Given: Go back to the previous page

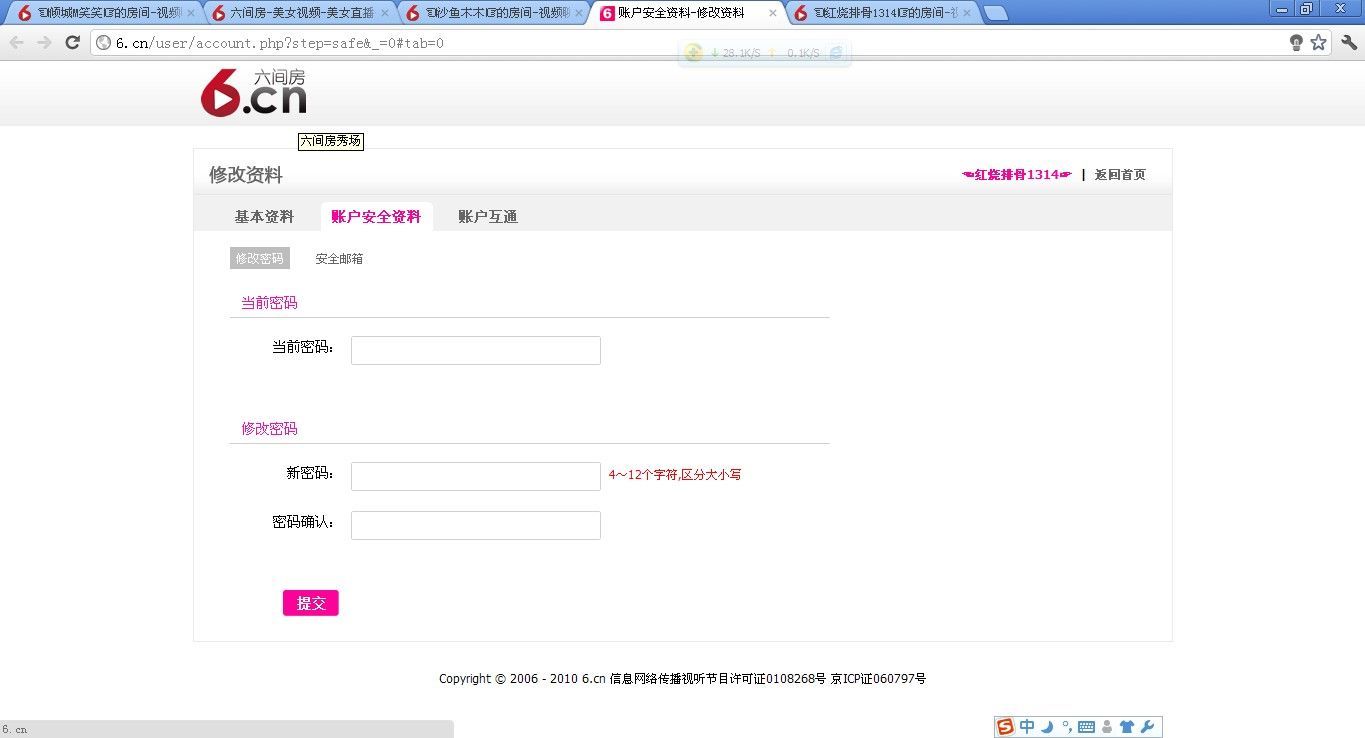Looking at the screenshot, I should 17,42.
